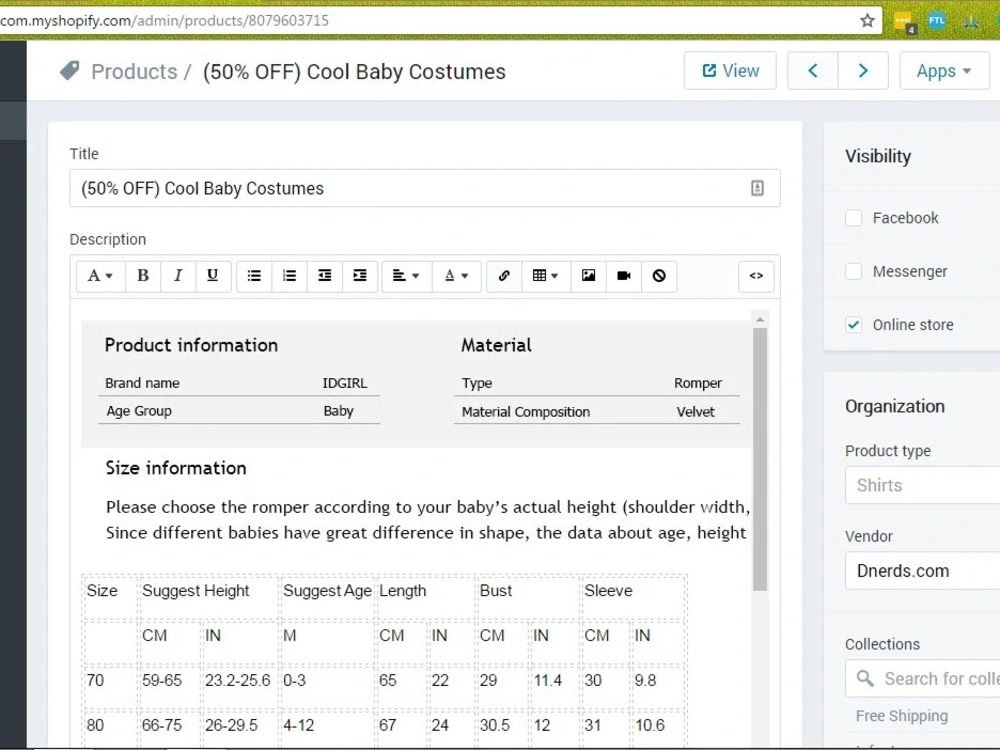Click the search icon in Collections field

tap(865, 679)
